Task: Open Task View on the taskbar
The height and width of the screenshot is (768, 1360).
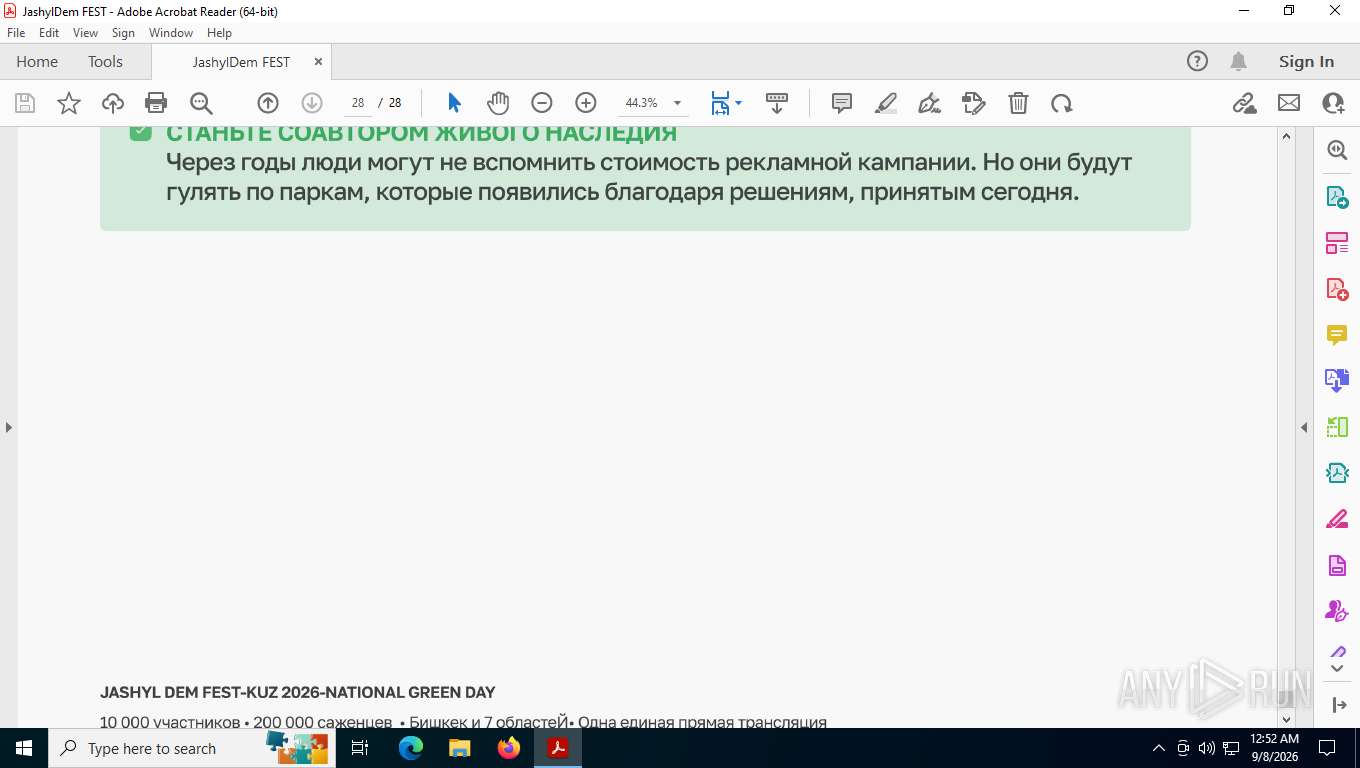Action: point(360,748)
